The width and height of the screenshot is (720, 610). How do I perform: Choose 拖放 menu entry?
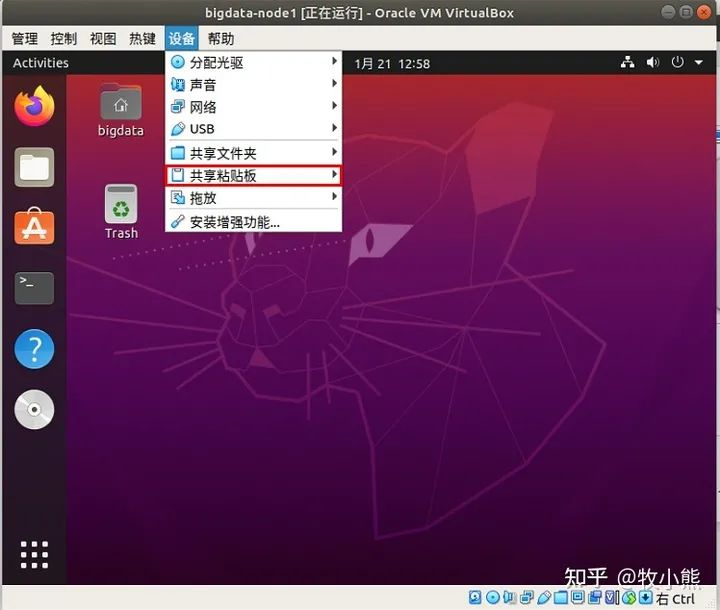pos(254,198)
